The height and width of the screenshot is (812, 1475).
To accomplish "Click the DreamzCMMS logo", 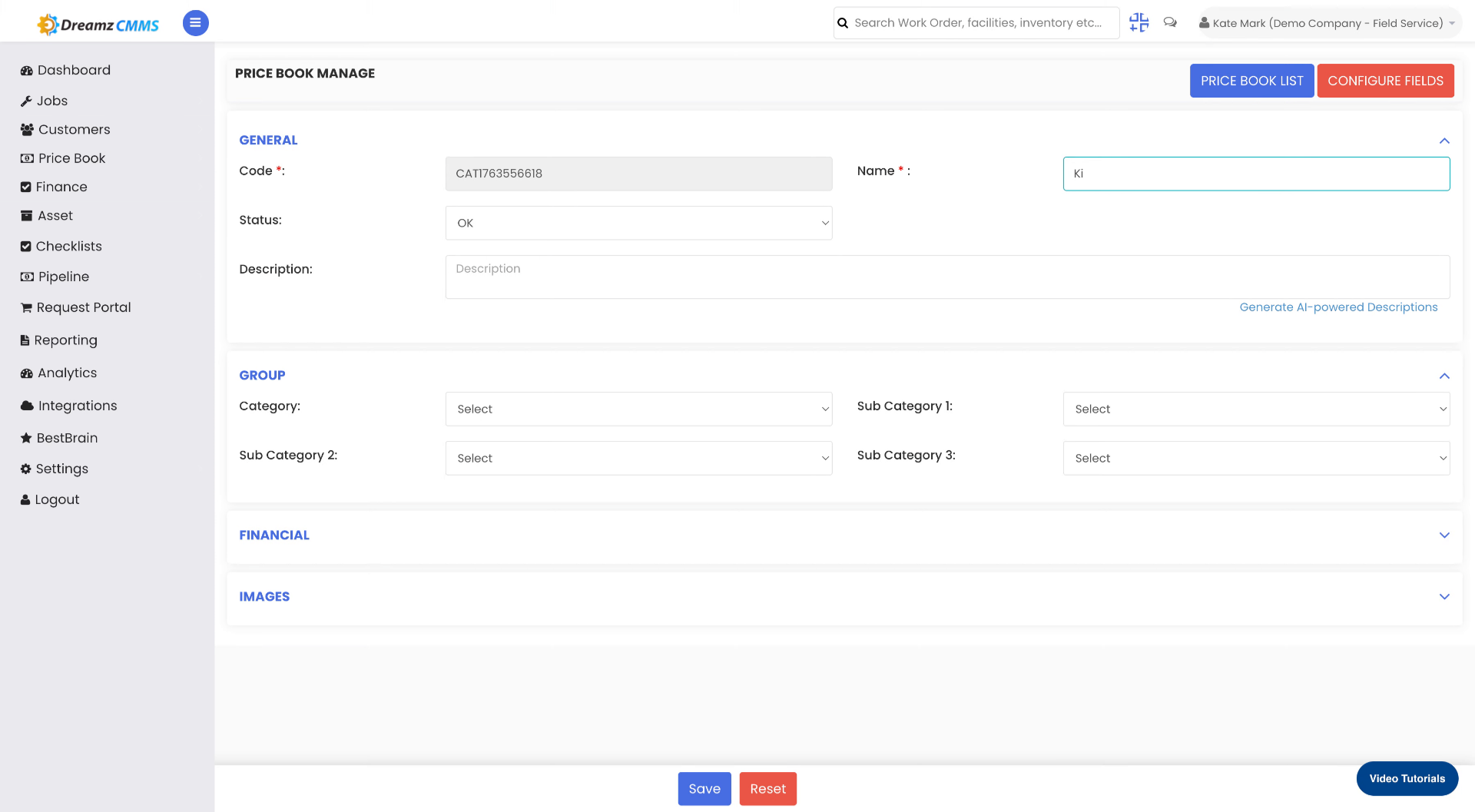I will (98, 25).
